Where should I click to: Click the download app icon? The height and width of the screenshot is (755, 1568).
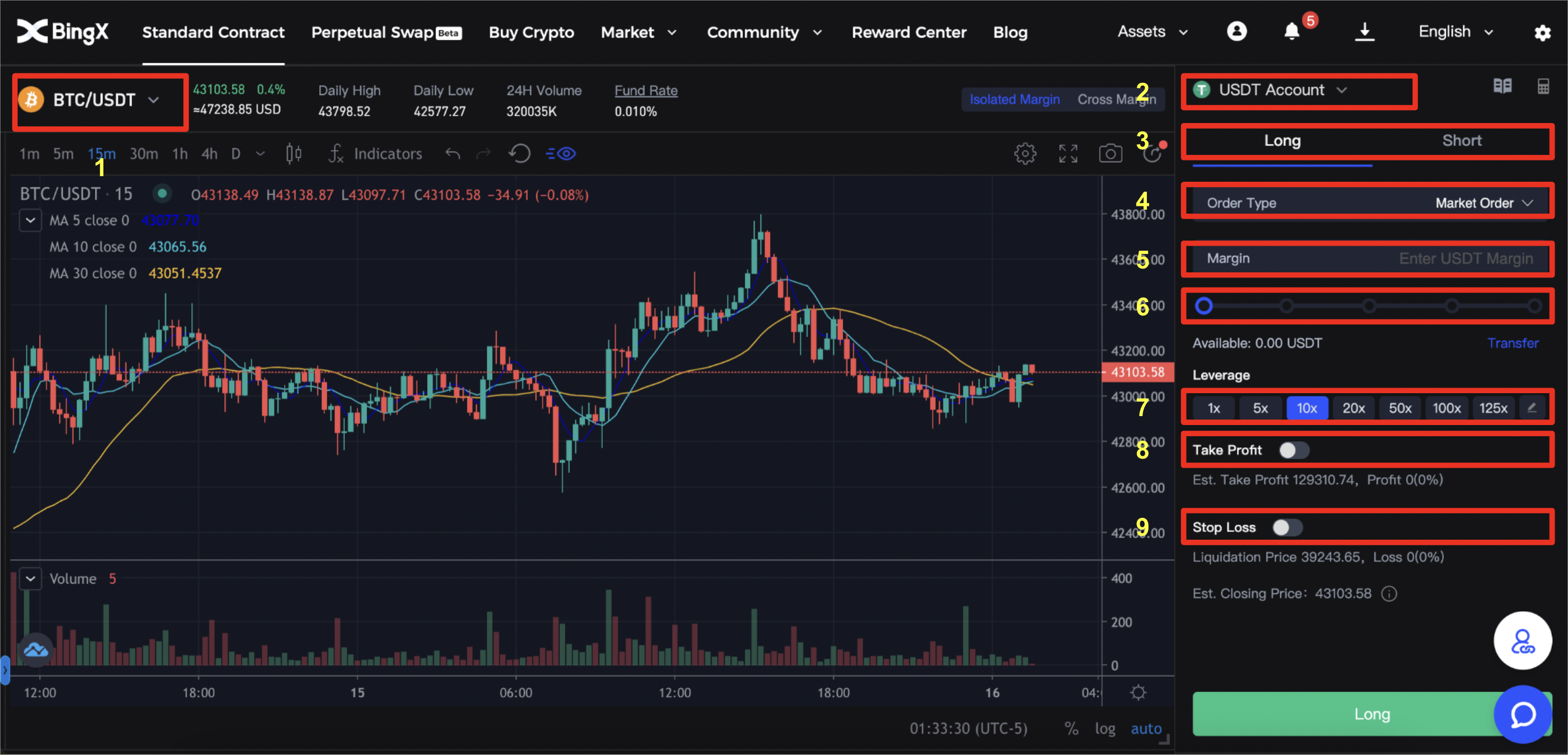pyautogui.click(x=1364, y=32)
